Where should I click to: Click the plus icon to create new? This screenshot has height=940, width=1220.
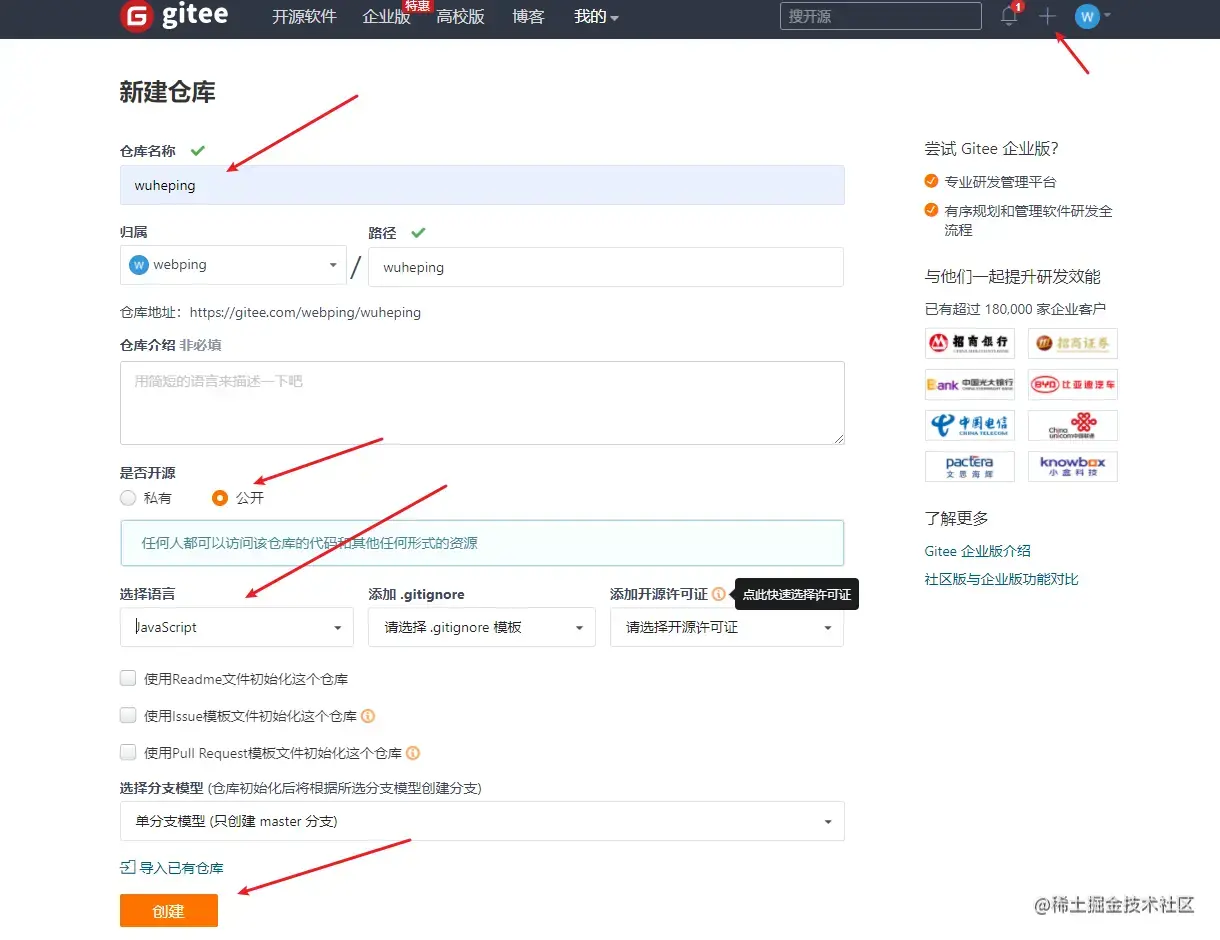(1047, 16)
